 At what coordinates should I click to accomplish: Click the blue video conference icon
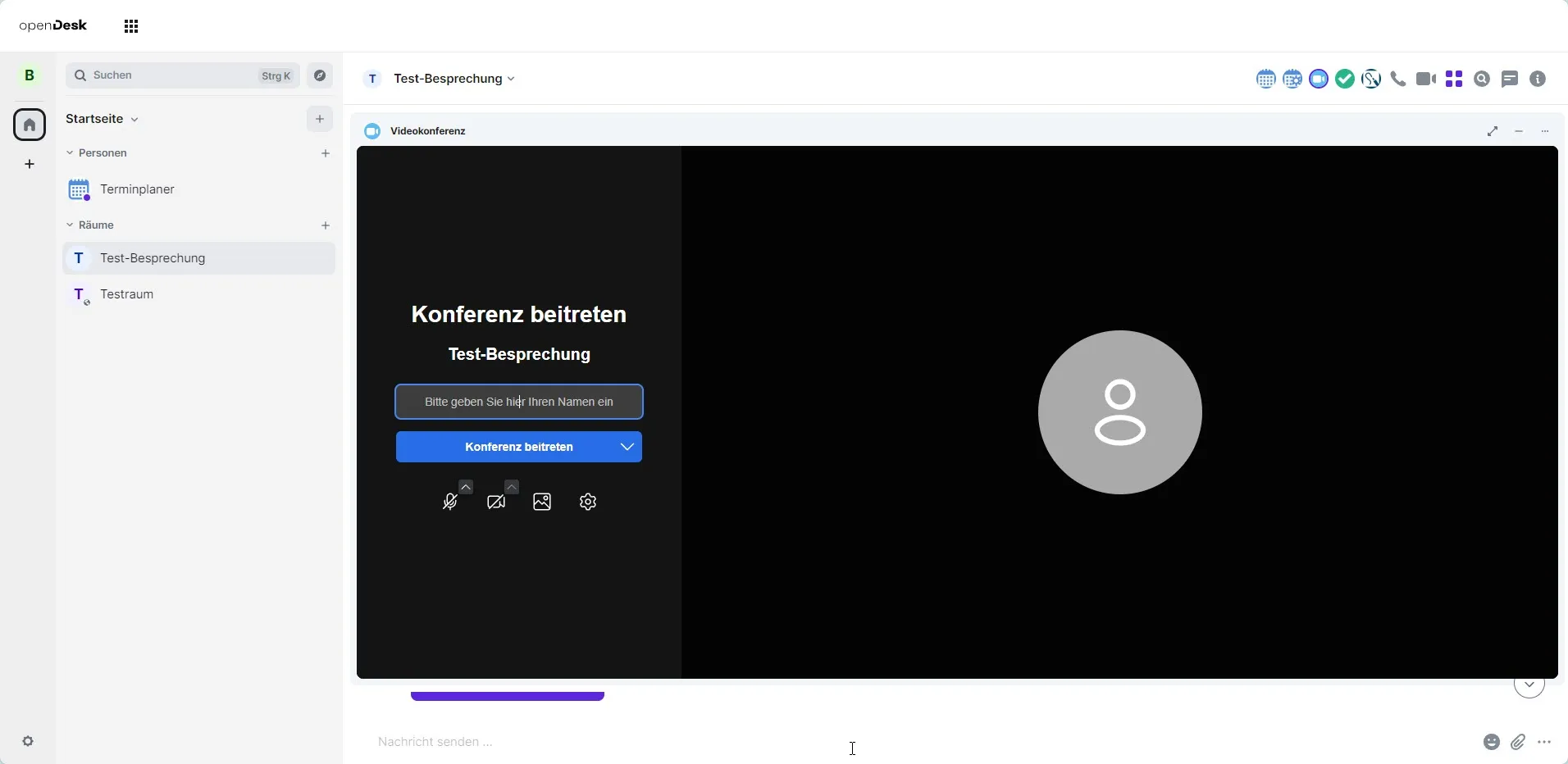click(x=1320, y=79)
